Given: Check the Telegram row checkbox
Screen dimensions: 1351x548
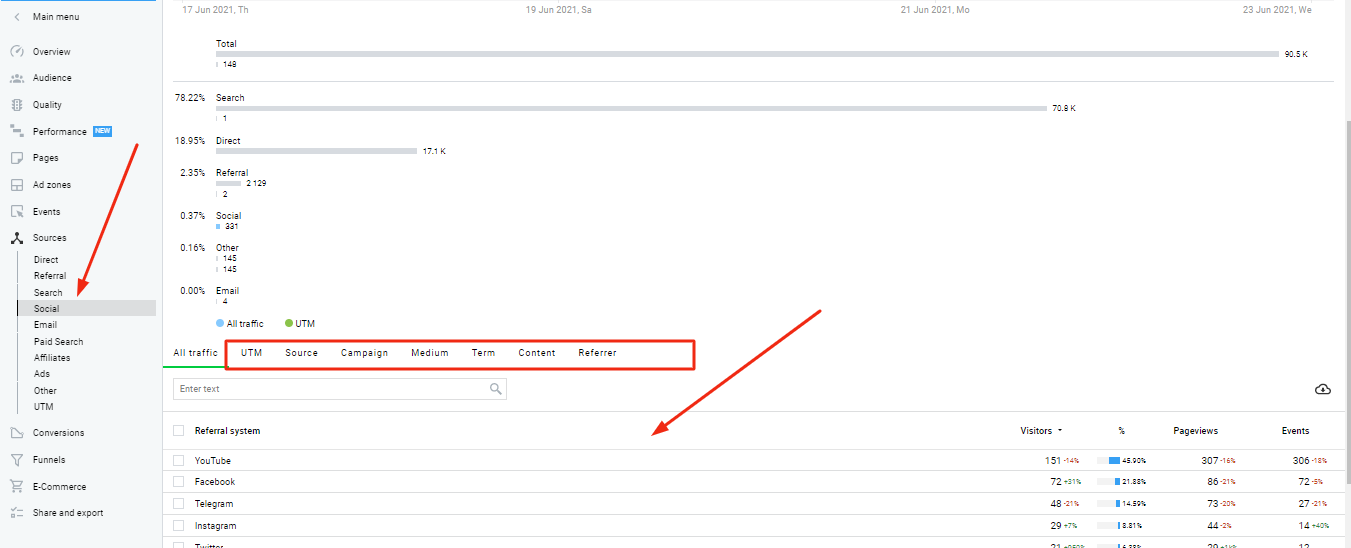Looking at the screenshot, I should coord(178,504).
